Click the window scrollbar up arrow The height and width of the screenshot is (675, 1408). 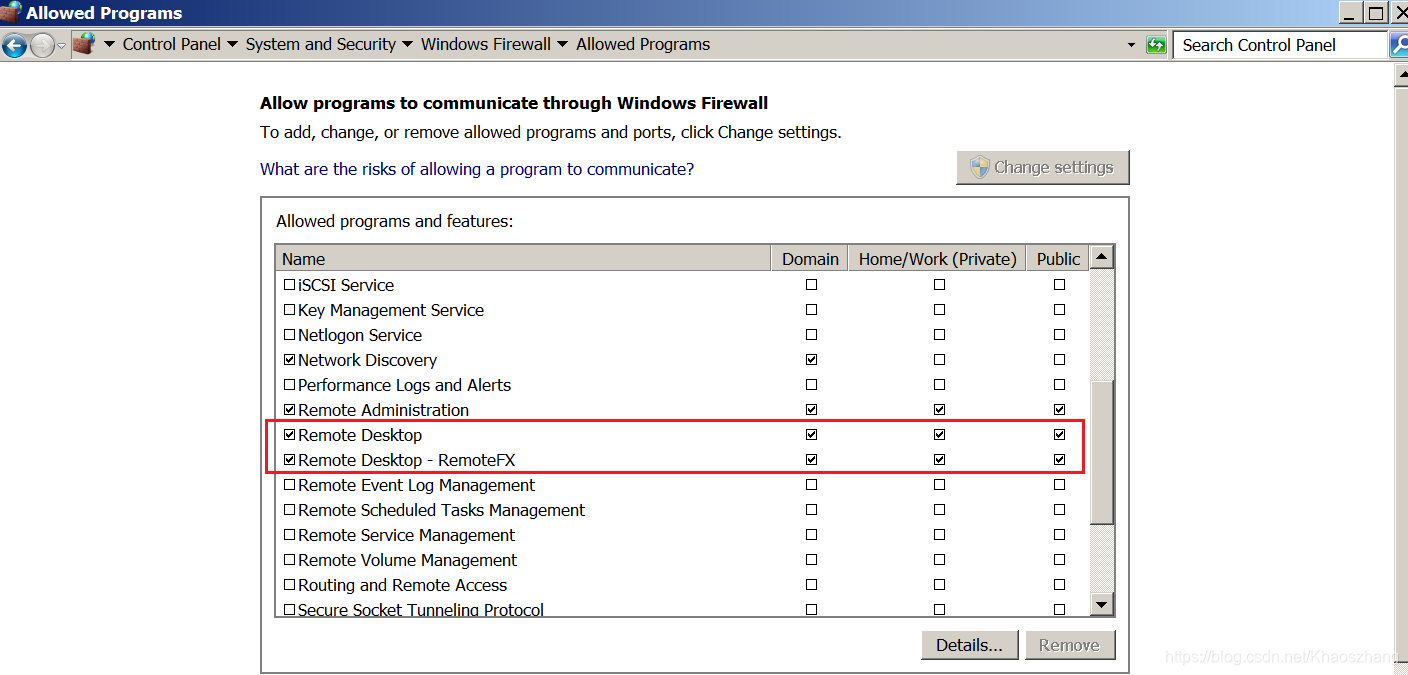point(1401,75)
